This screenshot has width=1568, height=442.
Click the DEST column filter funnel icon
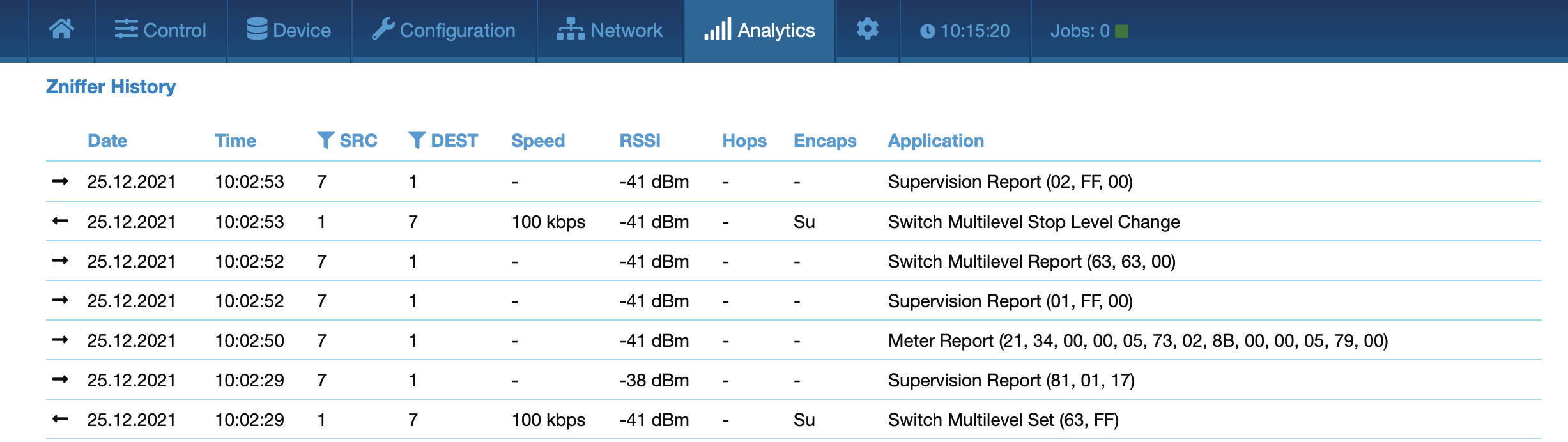point(417,140)
